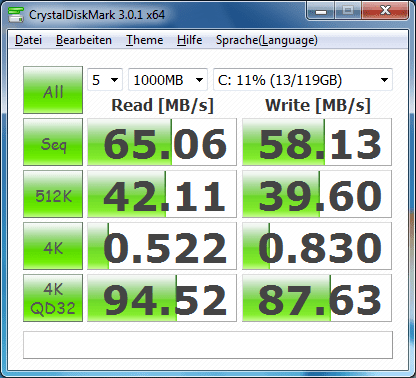Click the 4K write result 0.830

317,246
